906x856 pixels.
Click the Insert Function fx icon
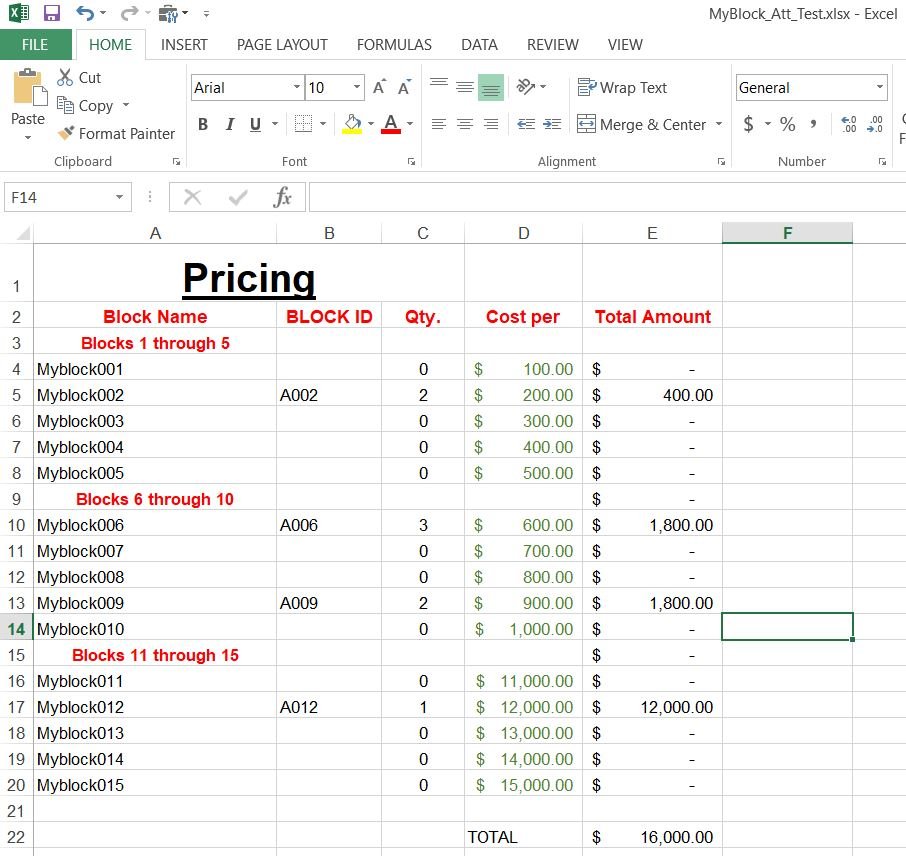[283, 198]
